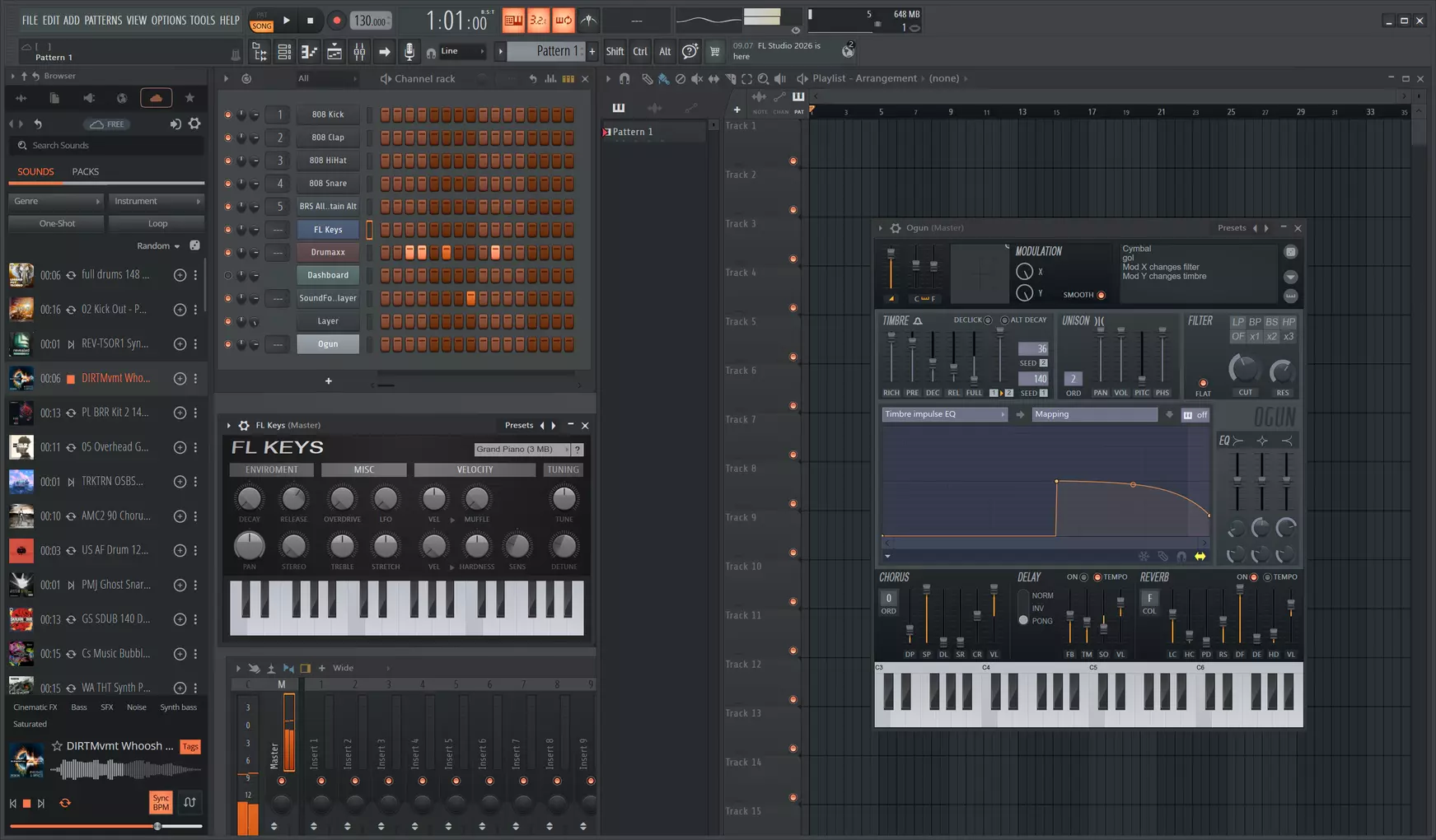Image resolution: width=1436 pixels, height=840 pixels.
Task: Toggle Ogun DELAY ON switch
Action: click(x=1083, y=577)
